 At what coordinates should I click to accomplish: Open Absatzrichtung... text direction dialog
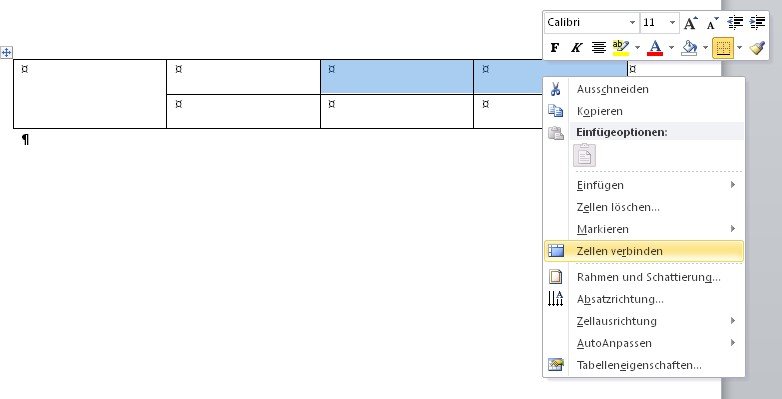(x=644, y=299)
